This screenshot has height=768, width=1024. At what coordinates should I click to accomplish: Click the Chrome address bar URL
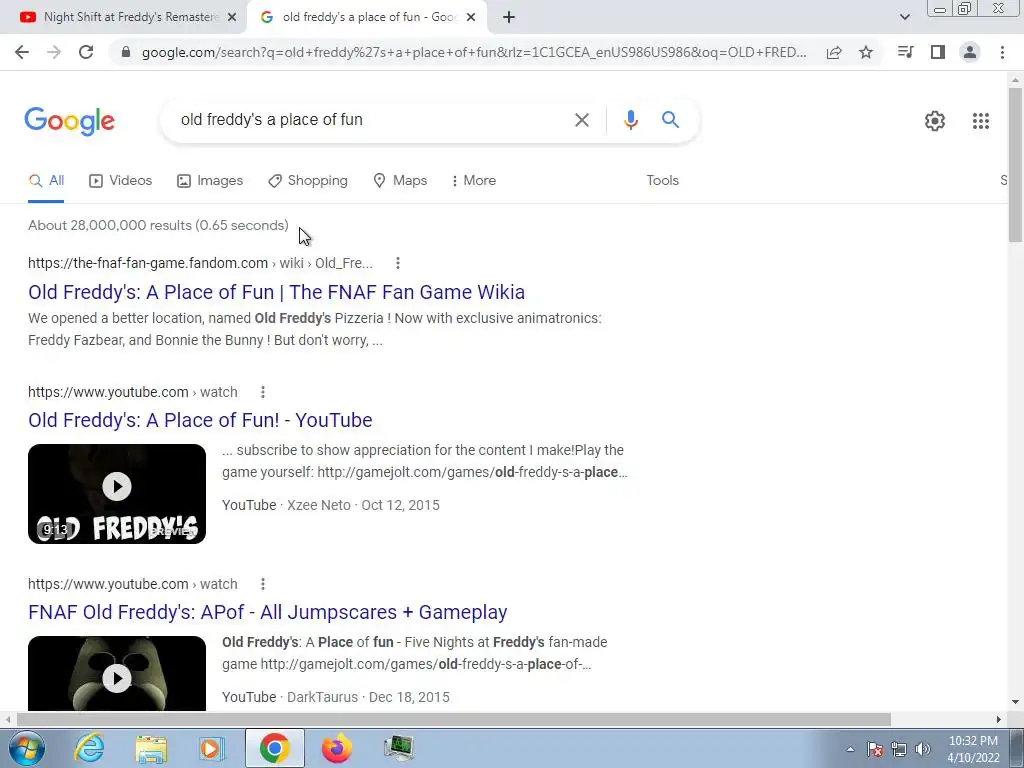click(473, 52)
